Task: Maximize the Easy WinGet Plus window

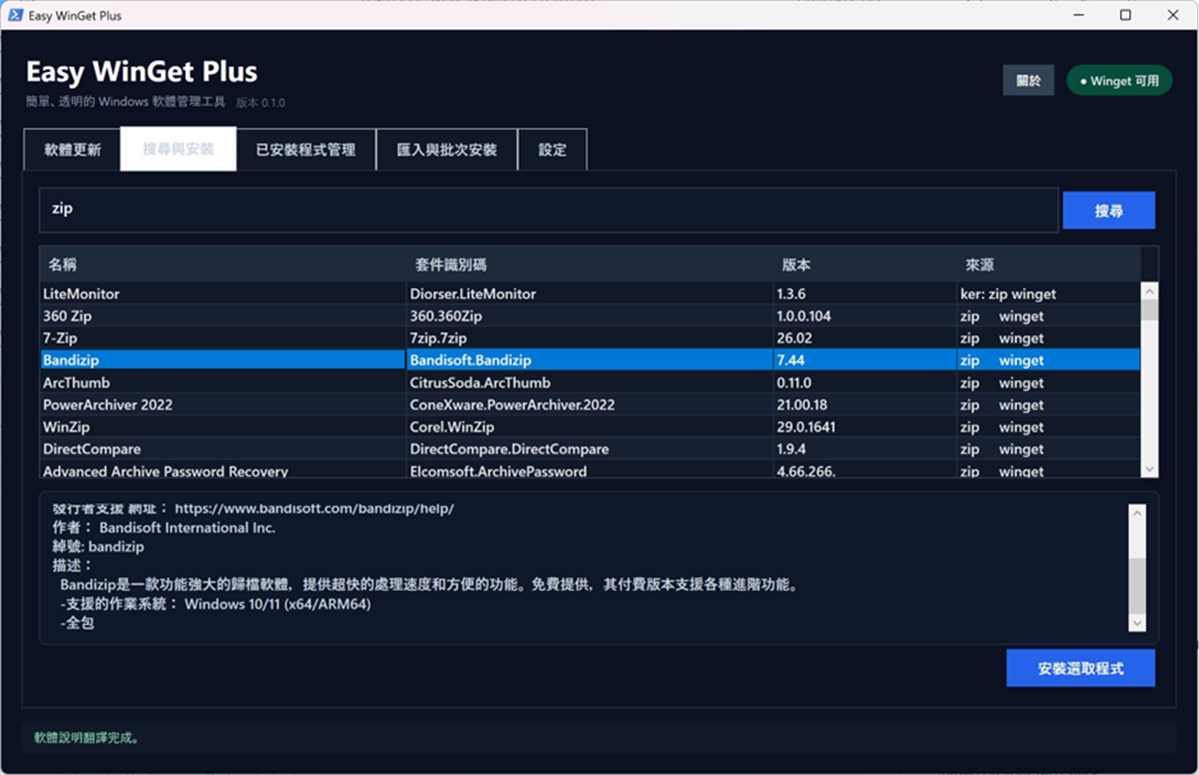Action: [x=1126, y=15]
